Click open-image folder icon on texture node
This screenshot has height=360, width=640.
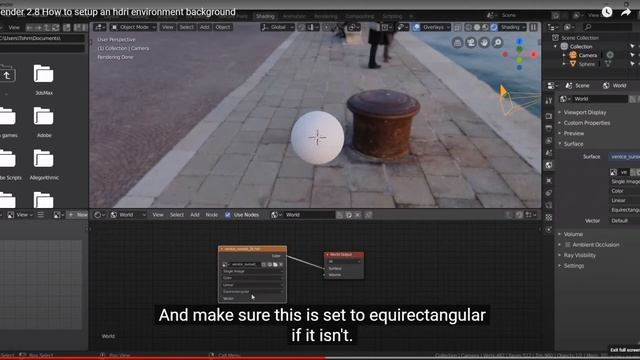pos(276,264)
